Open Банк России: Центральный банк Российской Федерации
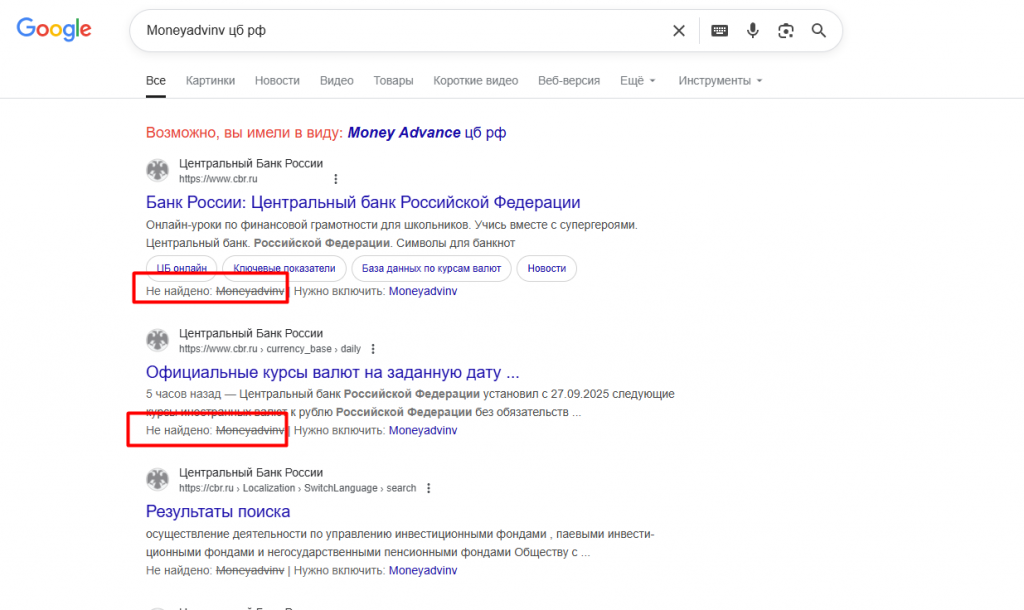Screen dimensions: 1024x610 (363, 203)
